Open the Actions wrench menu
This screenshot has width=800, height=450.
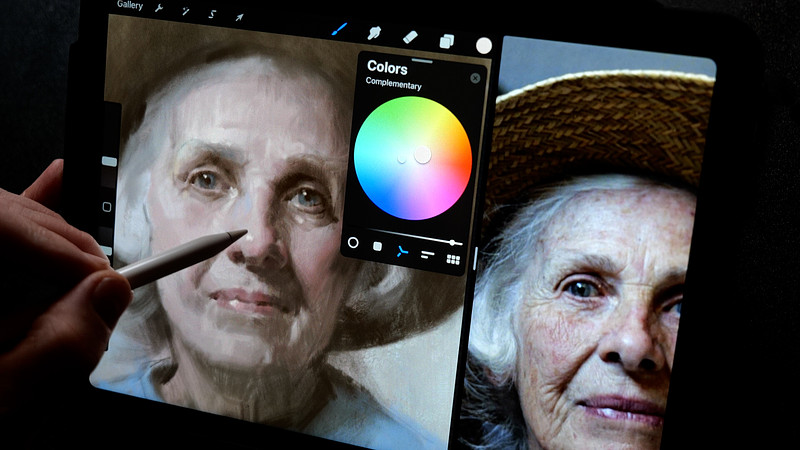point(159,8)
